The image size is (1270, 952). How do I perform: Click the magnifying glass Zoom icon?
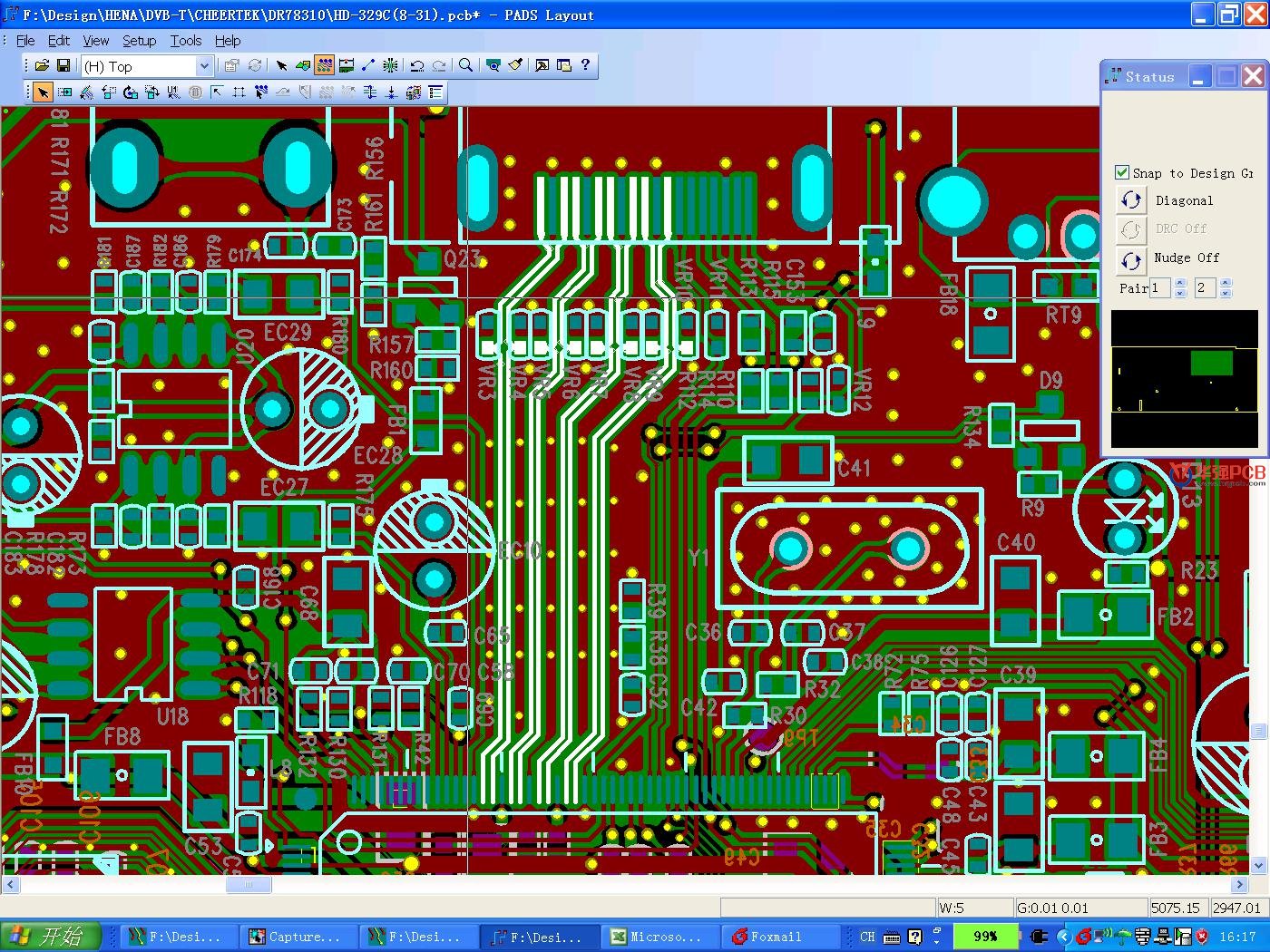465,65
